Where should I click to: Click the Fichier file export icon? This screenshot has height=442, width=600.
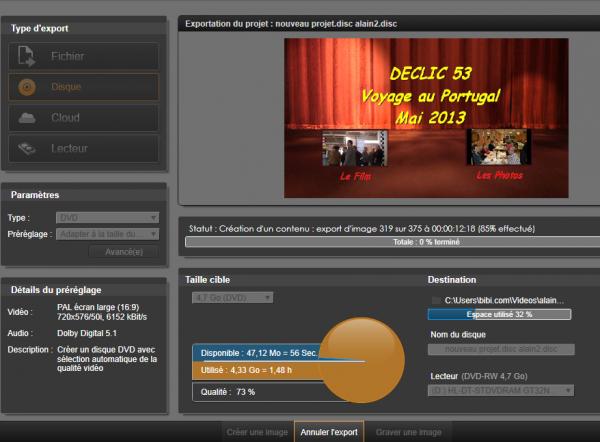pos(26,56)
